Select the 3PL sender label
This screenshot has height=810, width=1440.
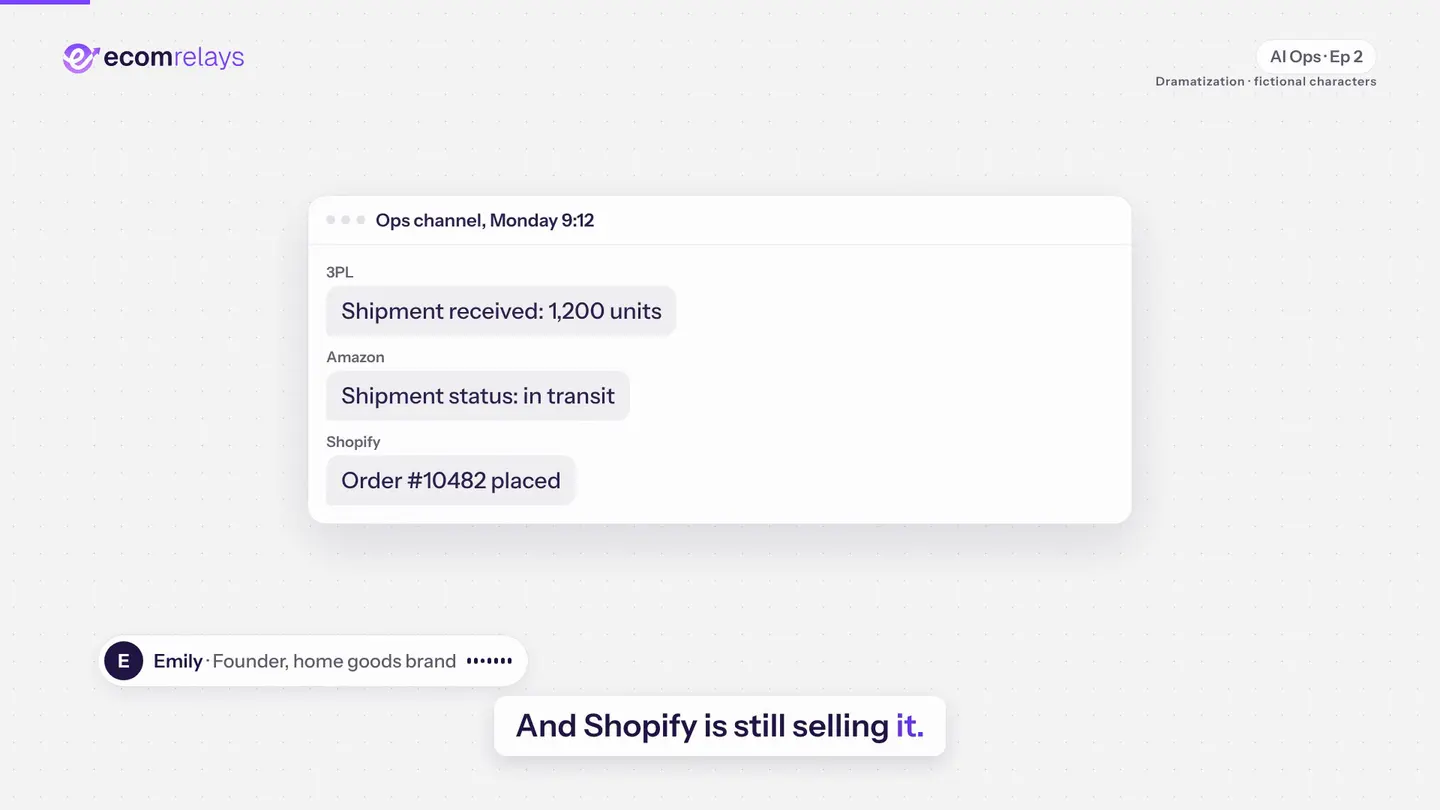[340, 272]
